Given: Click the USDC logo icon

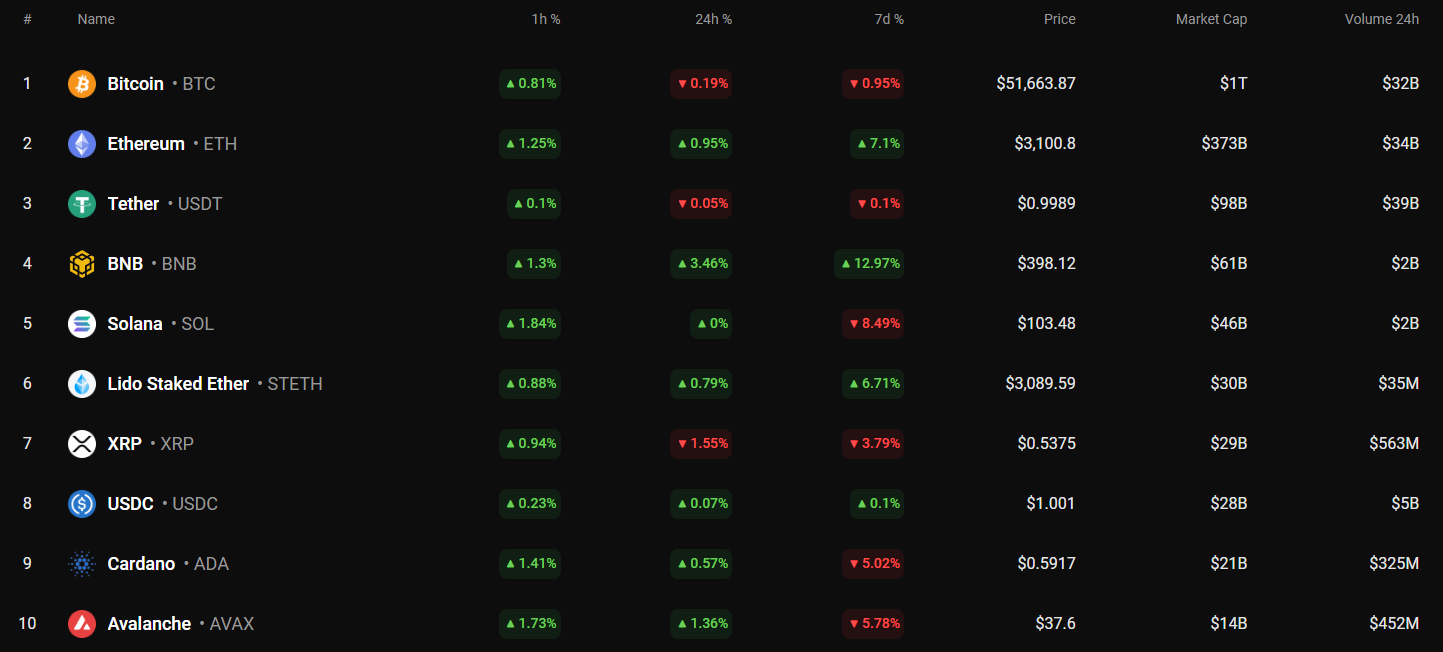Looking at the screenshot, I should 82,504.
